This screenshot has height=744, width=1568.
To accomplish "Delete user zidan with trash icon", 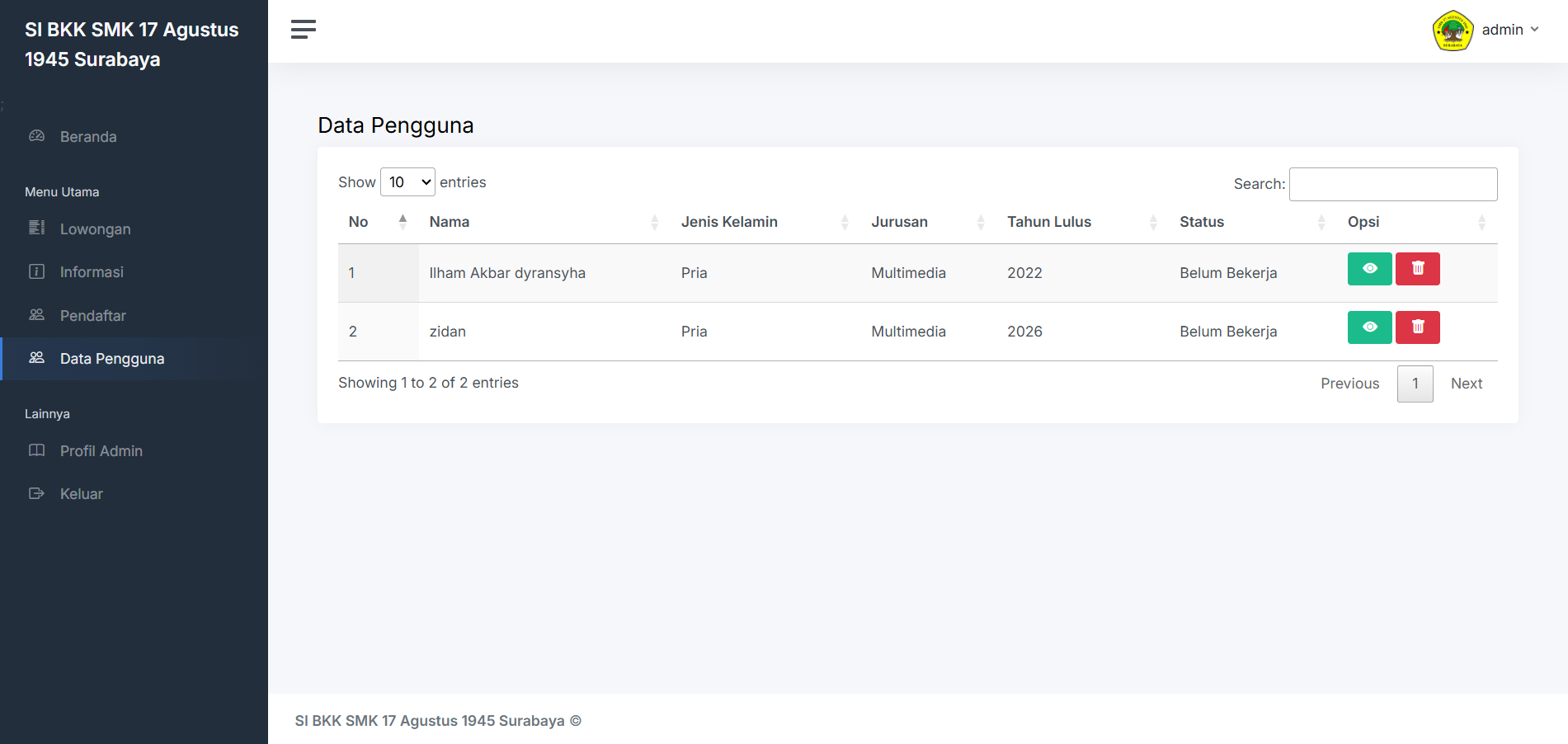I will pyautogui.click(x=1417, y=327).
